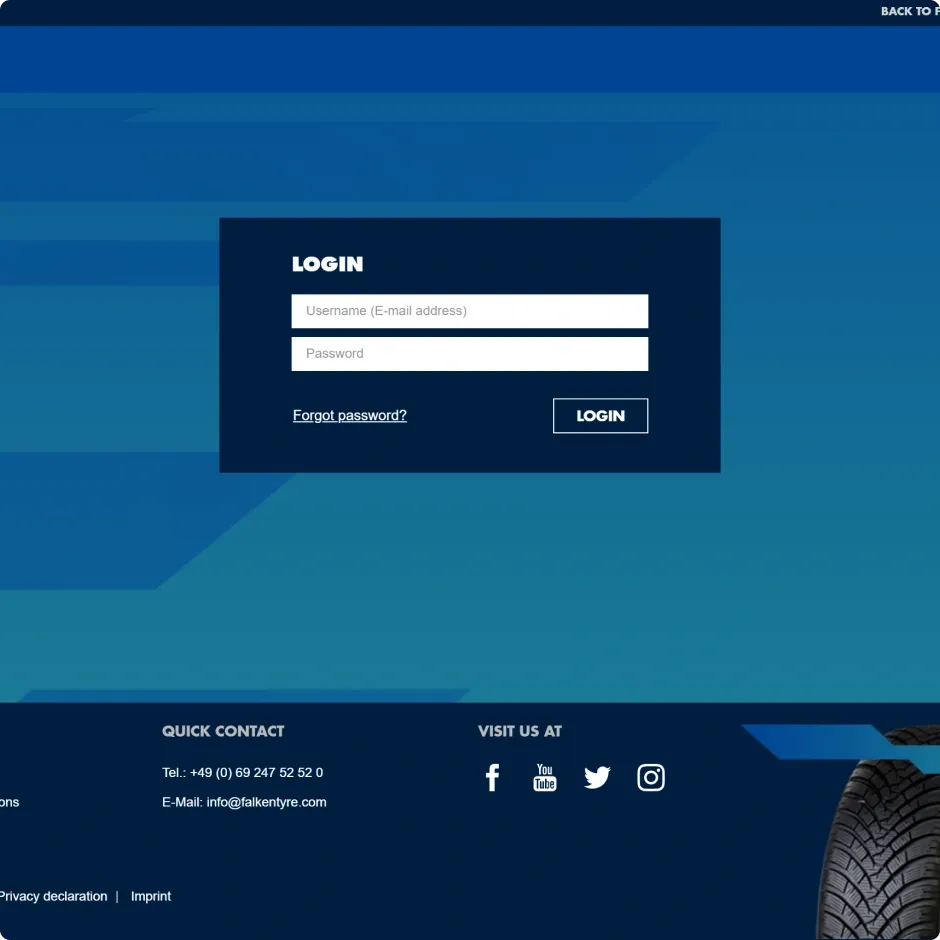
Task: Click the BACK TO link in top bar
Action: pyautogui.click(x=909, y=11)
